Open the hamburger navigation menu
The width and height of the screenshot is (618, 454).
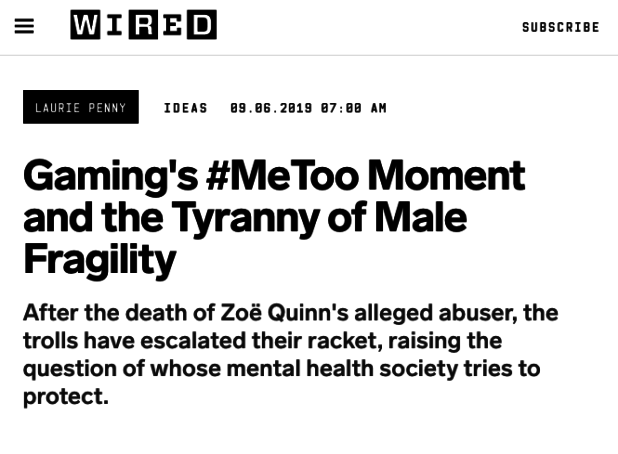(24, 26)
